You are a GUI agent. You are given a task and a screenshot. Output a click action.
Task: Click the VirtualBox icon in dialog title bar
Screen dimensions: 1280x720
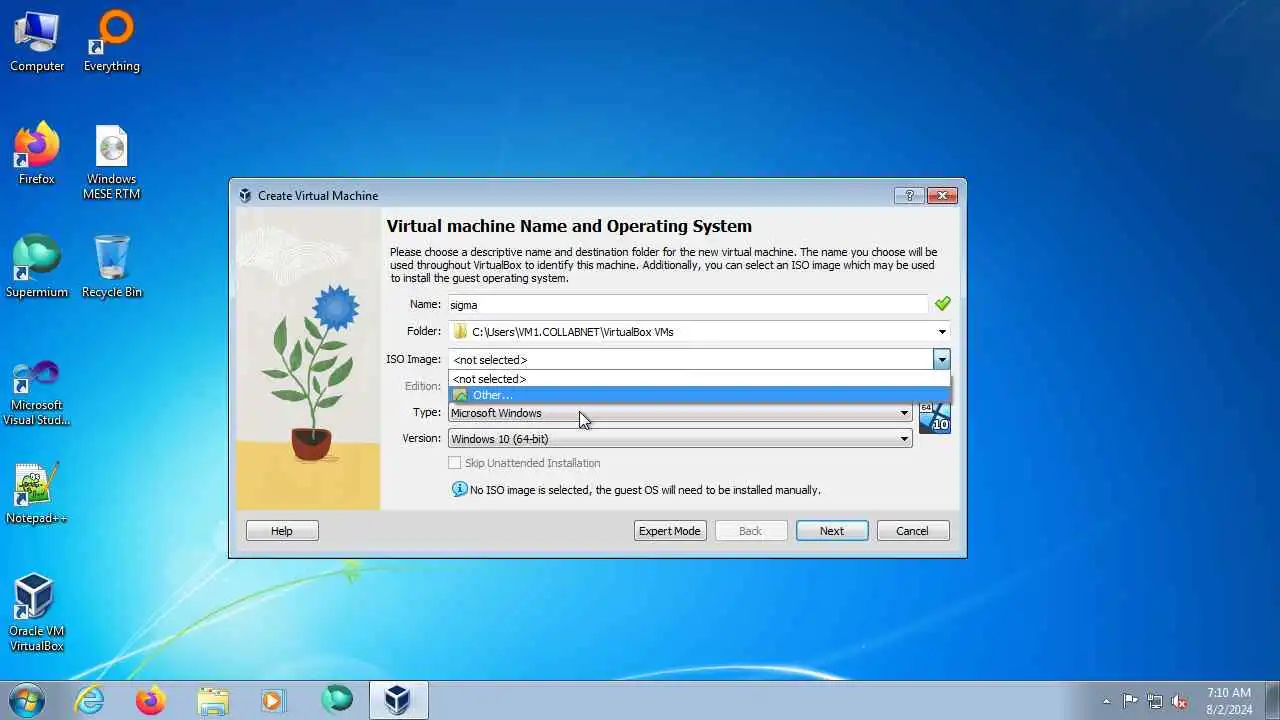coord(245,195)
